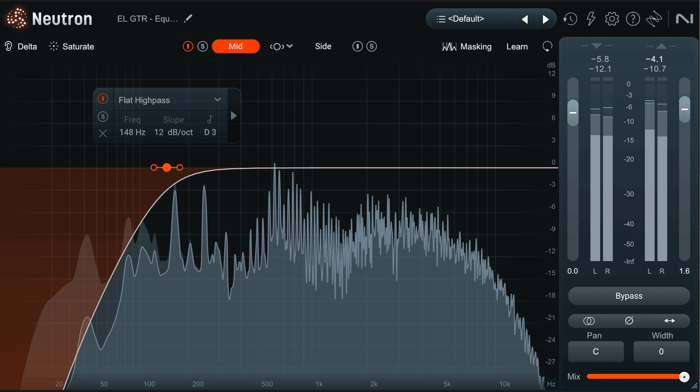
Task: Click the inter-plugin communication icon
Action: [654, 19]
